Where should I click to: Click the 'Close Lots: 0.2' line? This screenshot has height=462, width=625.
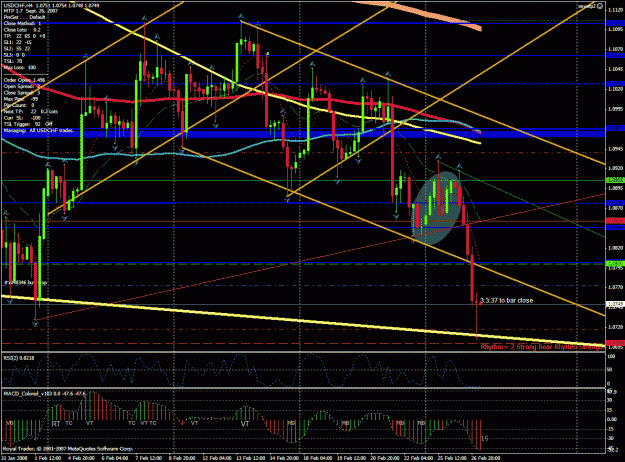[x=22, y=30]
